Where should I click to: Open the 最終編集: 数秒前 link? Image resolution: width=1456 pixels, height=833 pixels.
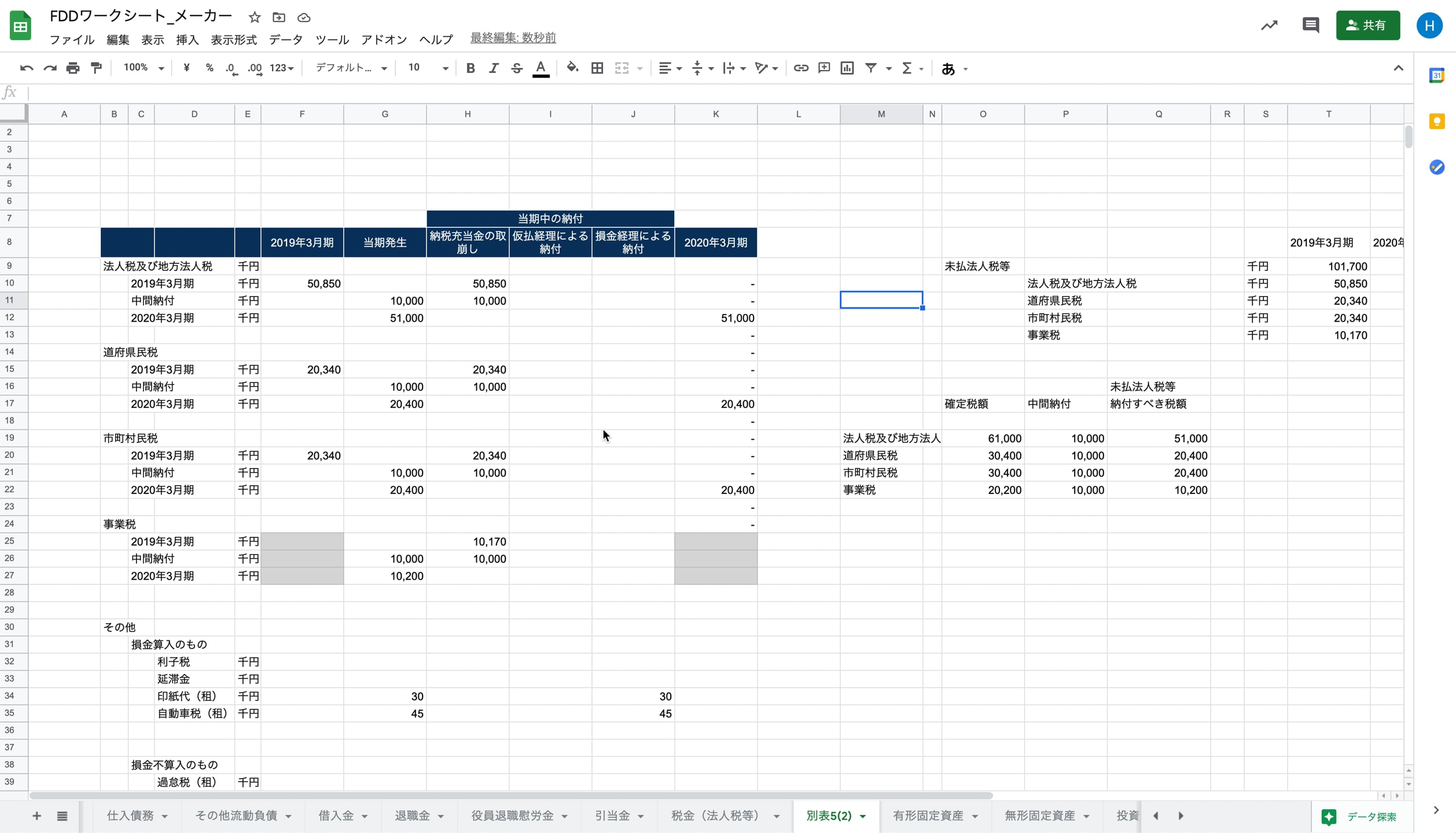[513, 38]
